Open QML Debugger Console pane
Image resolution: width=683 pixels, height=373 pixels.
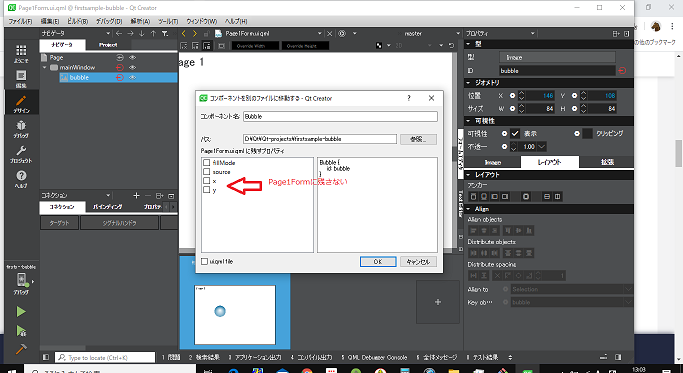374,357
